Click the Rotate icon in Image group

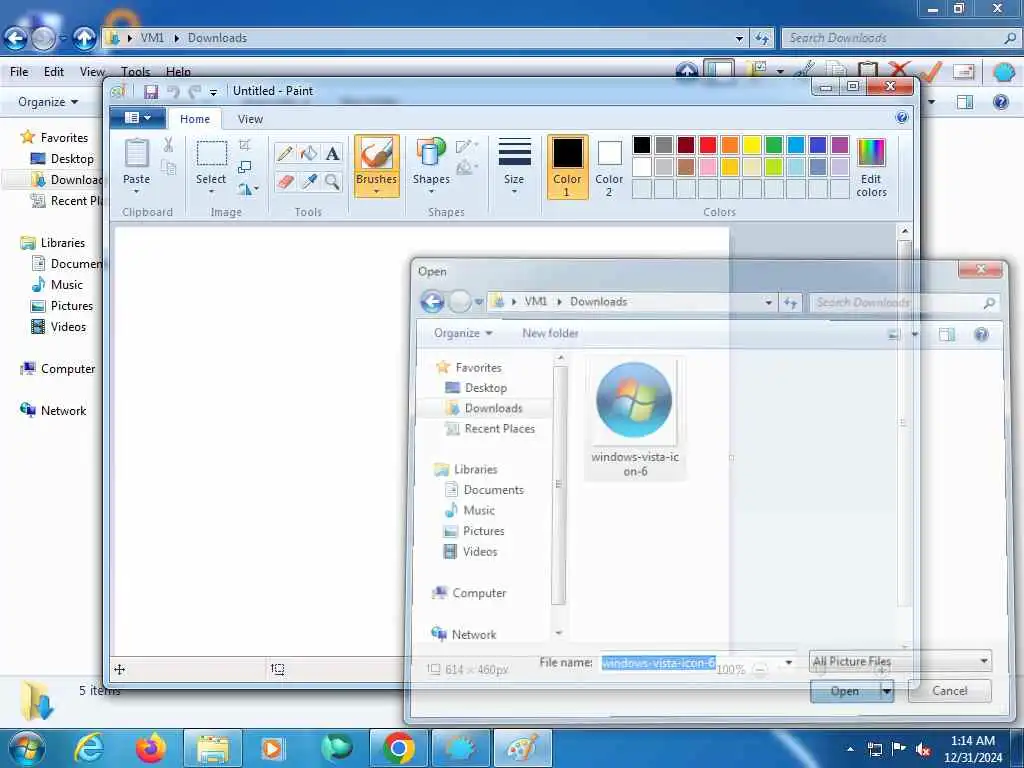pos(248,189)
